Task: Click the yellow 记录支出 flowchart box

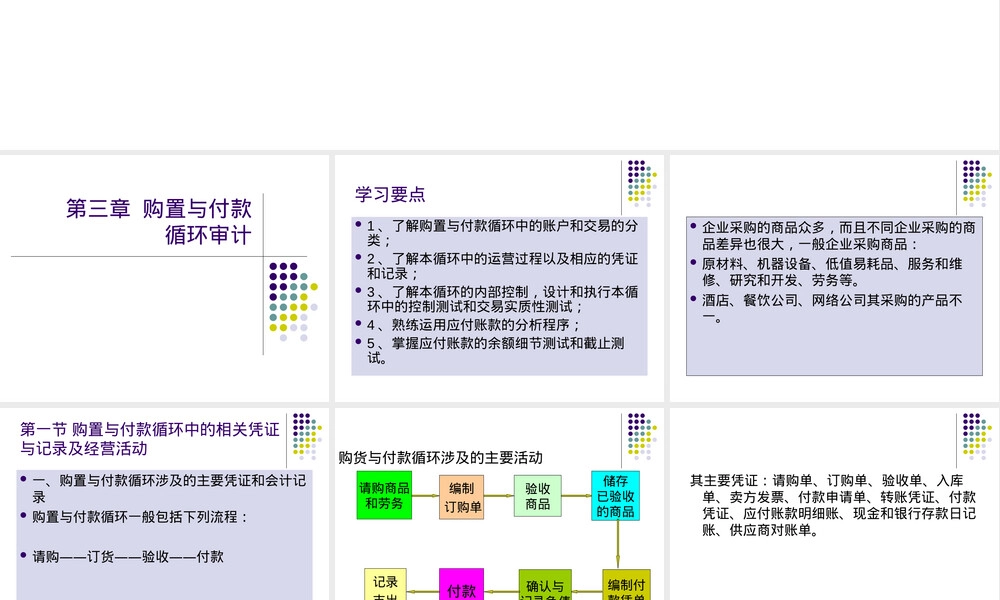Action: (385, 585)
